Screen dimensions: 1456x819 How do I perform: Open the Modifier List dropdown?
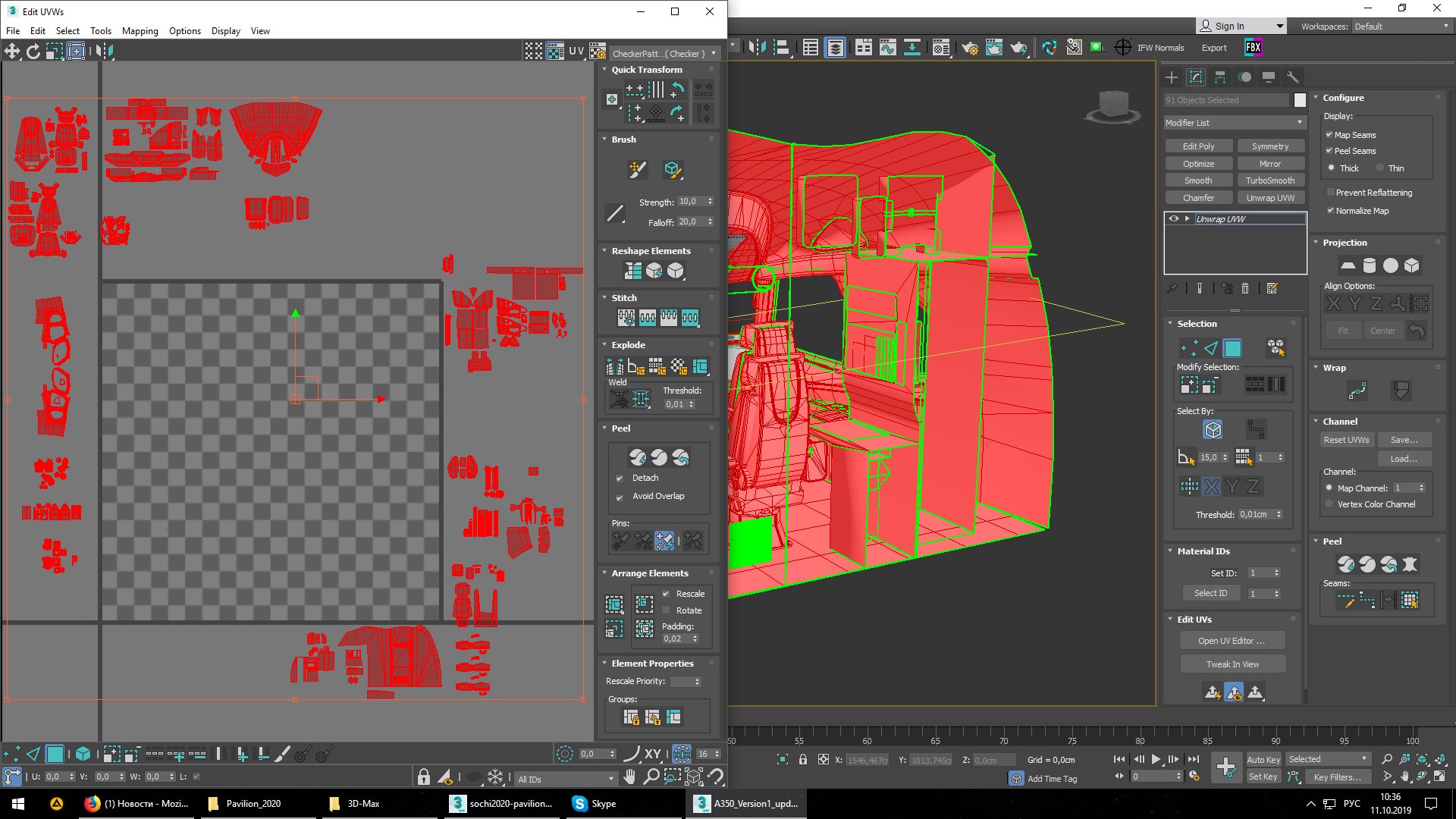point(1234,123)
